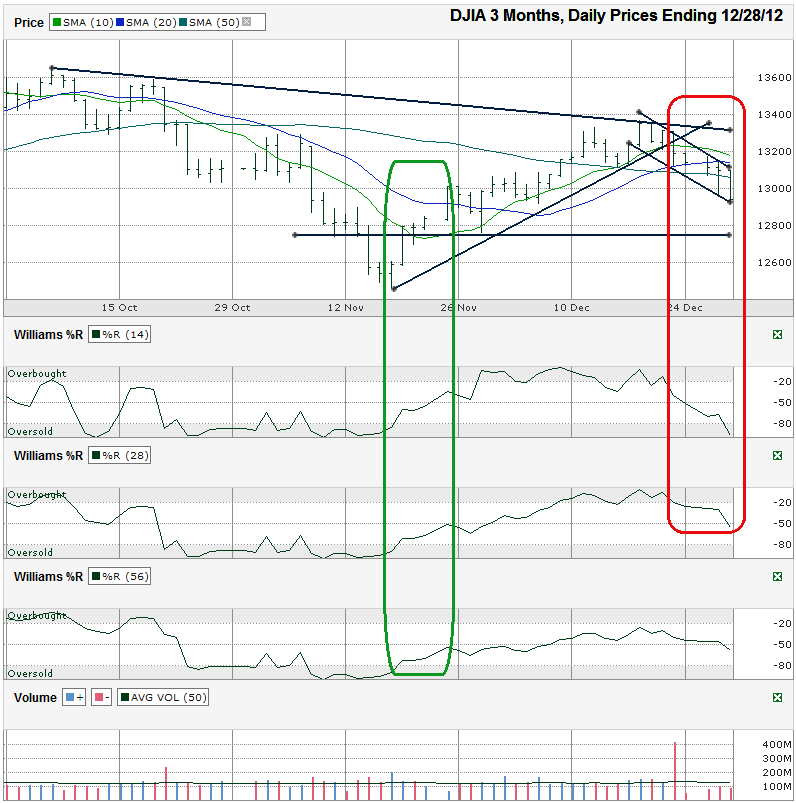
Task: Click the SMA (50) legend text
Action: (214, 23)
